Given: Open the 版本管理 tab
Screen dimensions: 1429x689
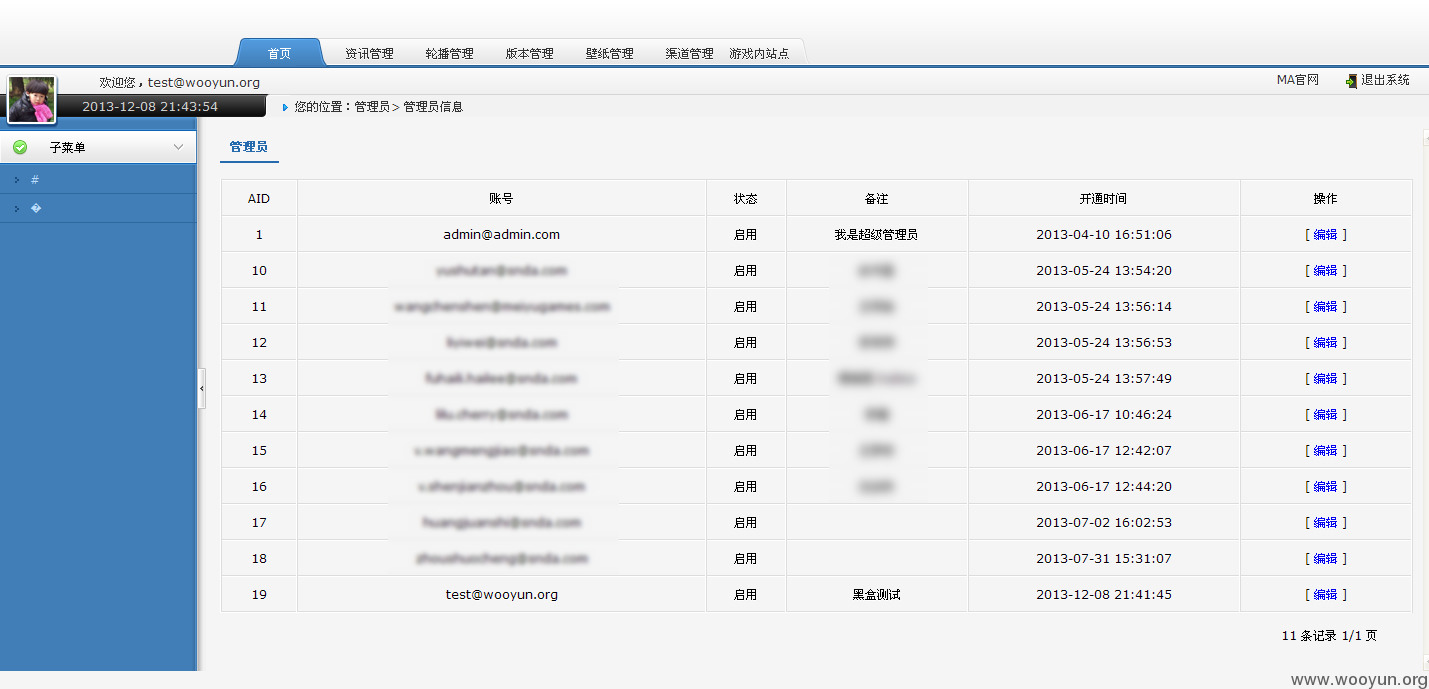Looking at the screenshot, I should [529, 54].
